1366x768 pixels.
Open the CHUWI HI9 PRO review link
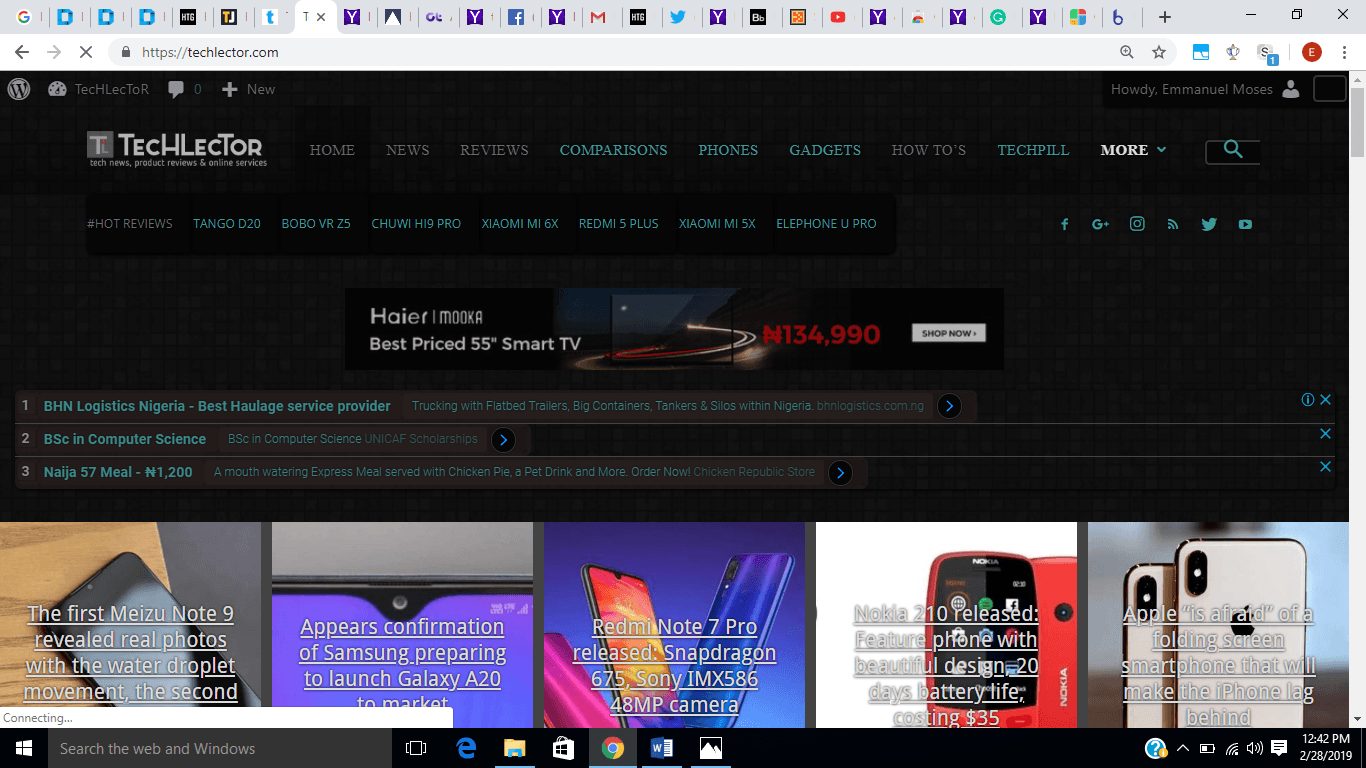(x=416, y=224)
